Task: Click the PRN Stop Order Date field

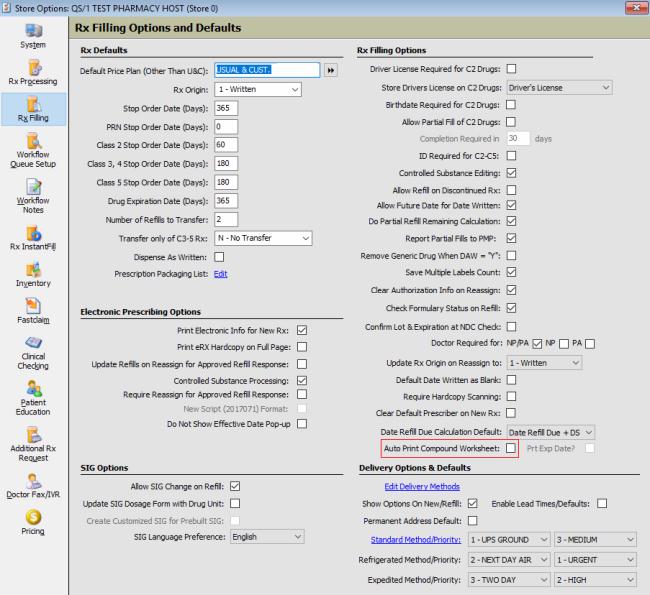Action: pyautogui.click(x=226, y=127)
